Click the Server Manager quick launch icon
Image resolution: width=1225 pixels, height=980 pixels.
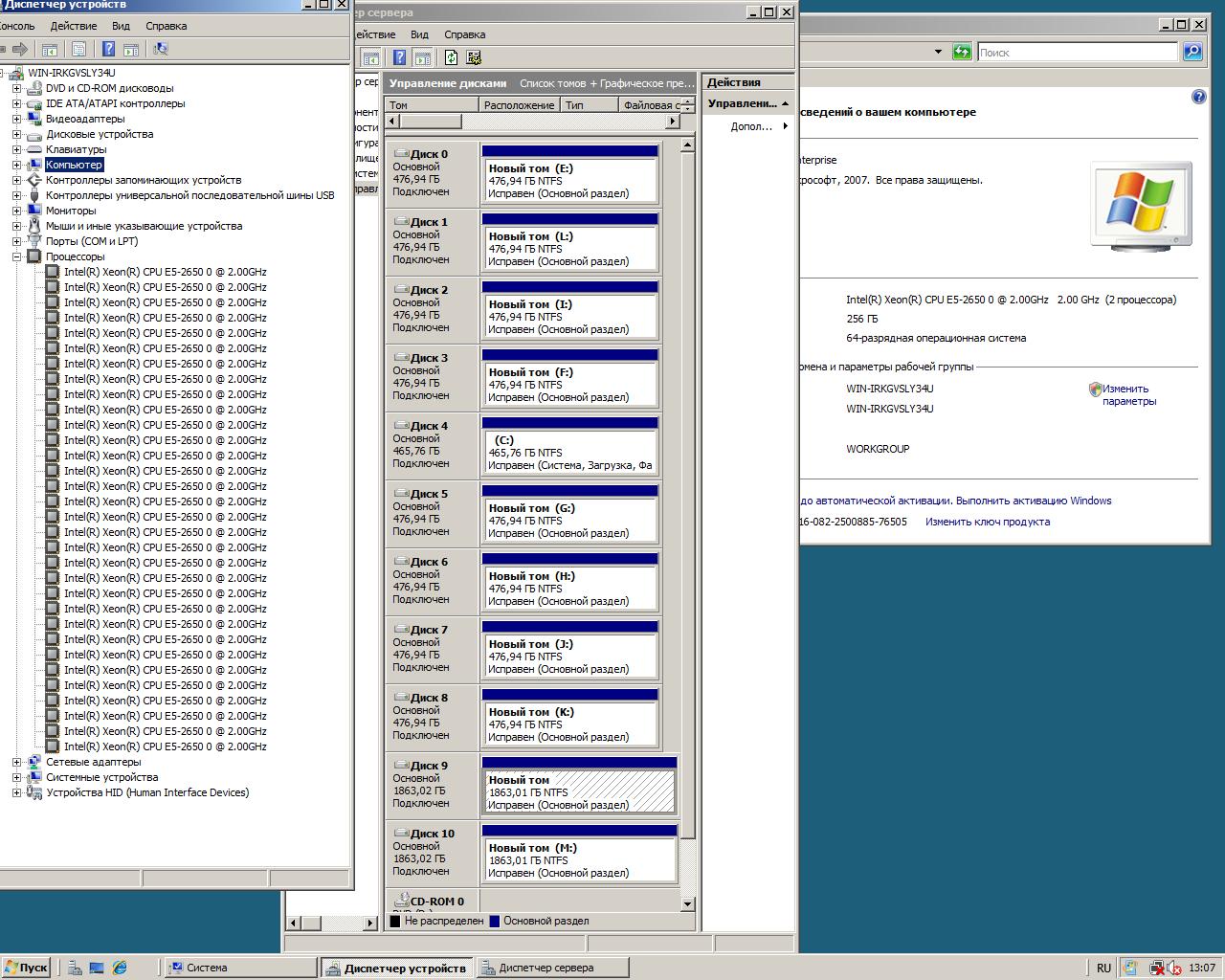click(x=75, y=968)
